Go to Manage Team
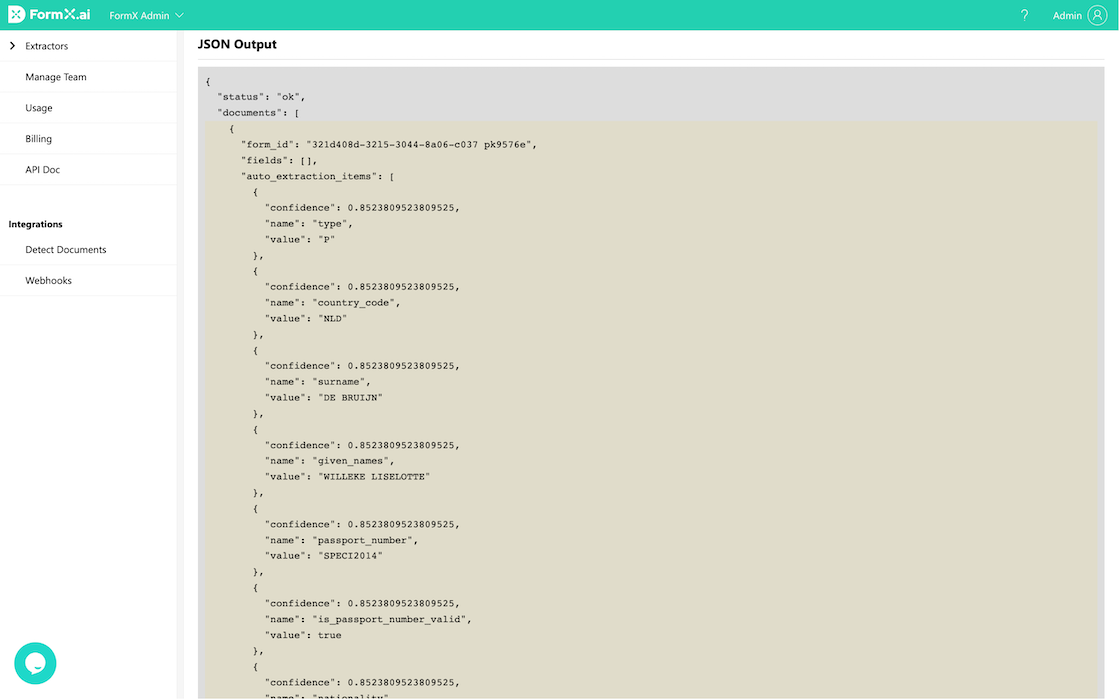 tap(56, 77)
